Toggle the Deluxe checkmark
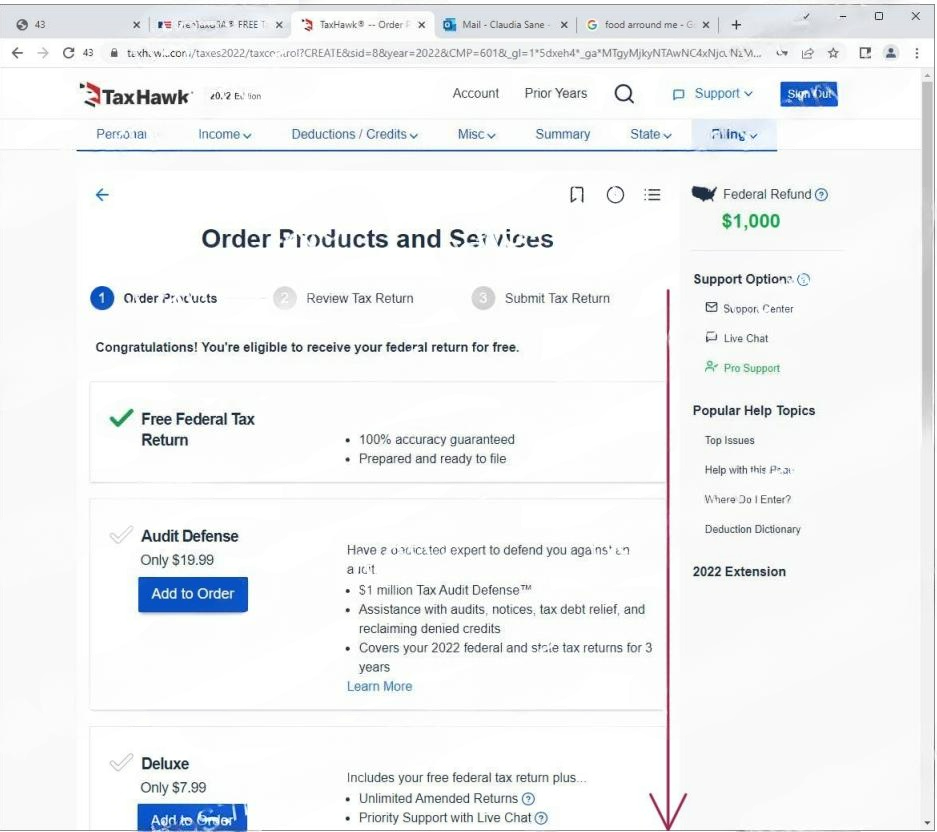937x832 pixels. click(x=121, y=762)
